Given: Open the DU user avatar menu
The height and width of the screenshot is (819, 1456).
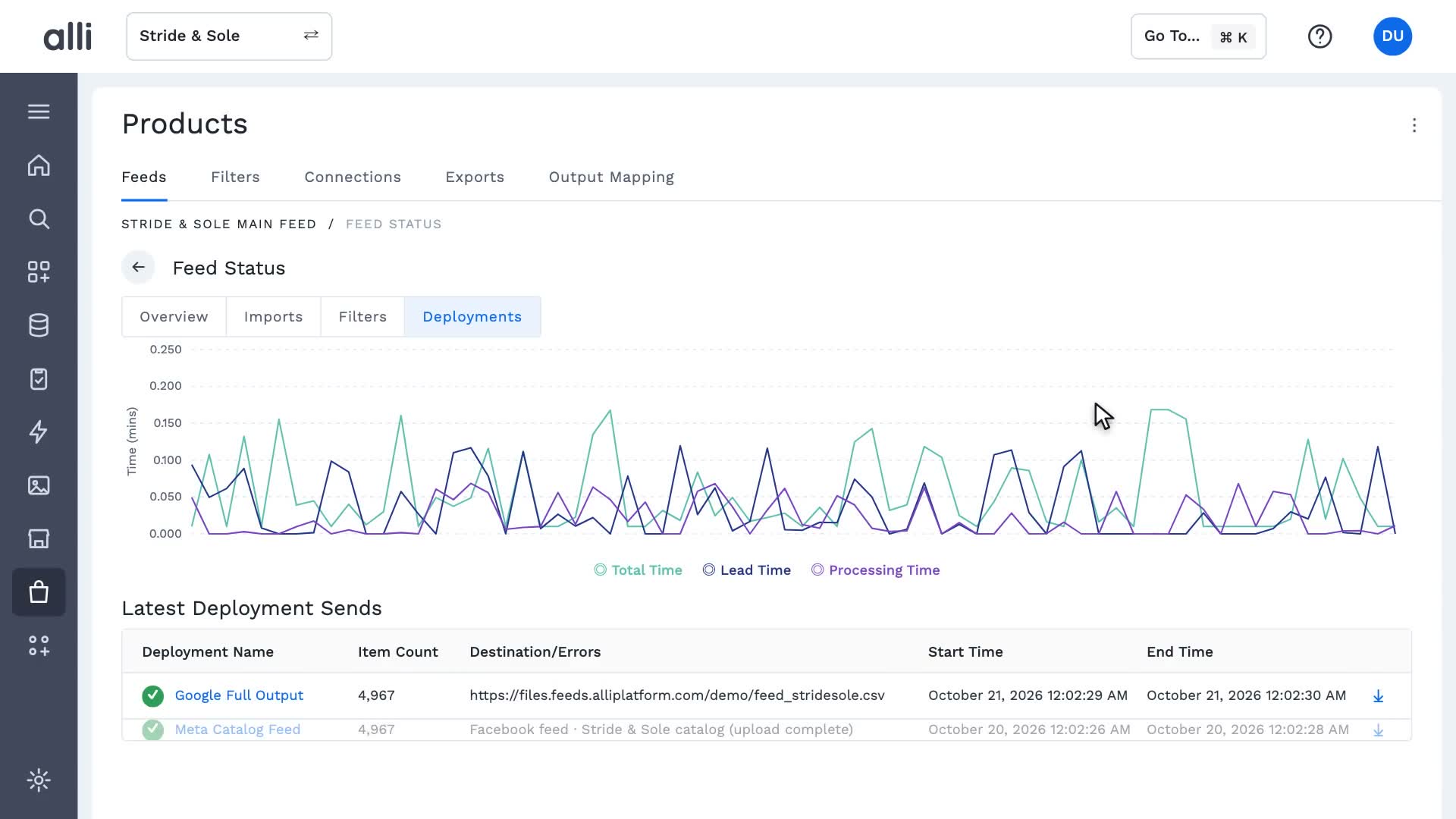Looking at the screenshot, I should click(1392, 36).
